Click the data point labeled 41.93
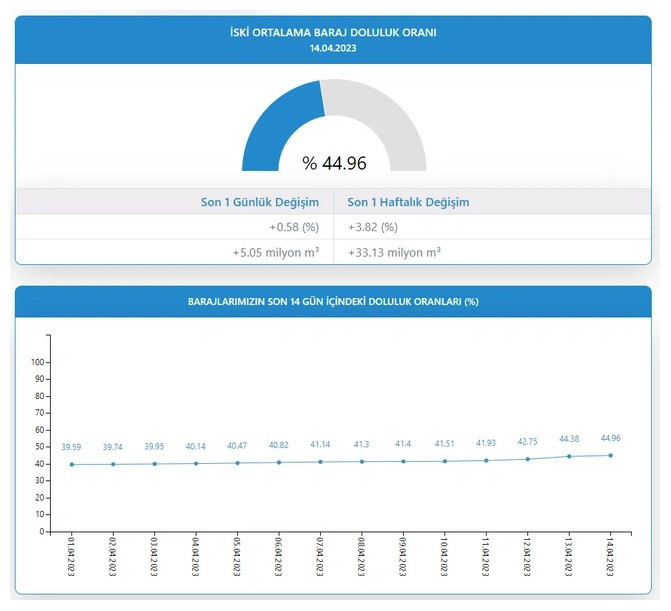 coord(485,460)
